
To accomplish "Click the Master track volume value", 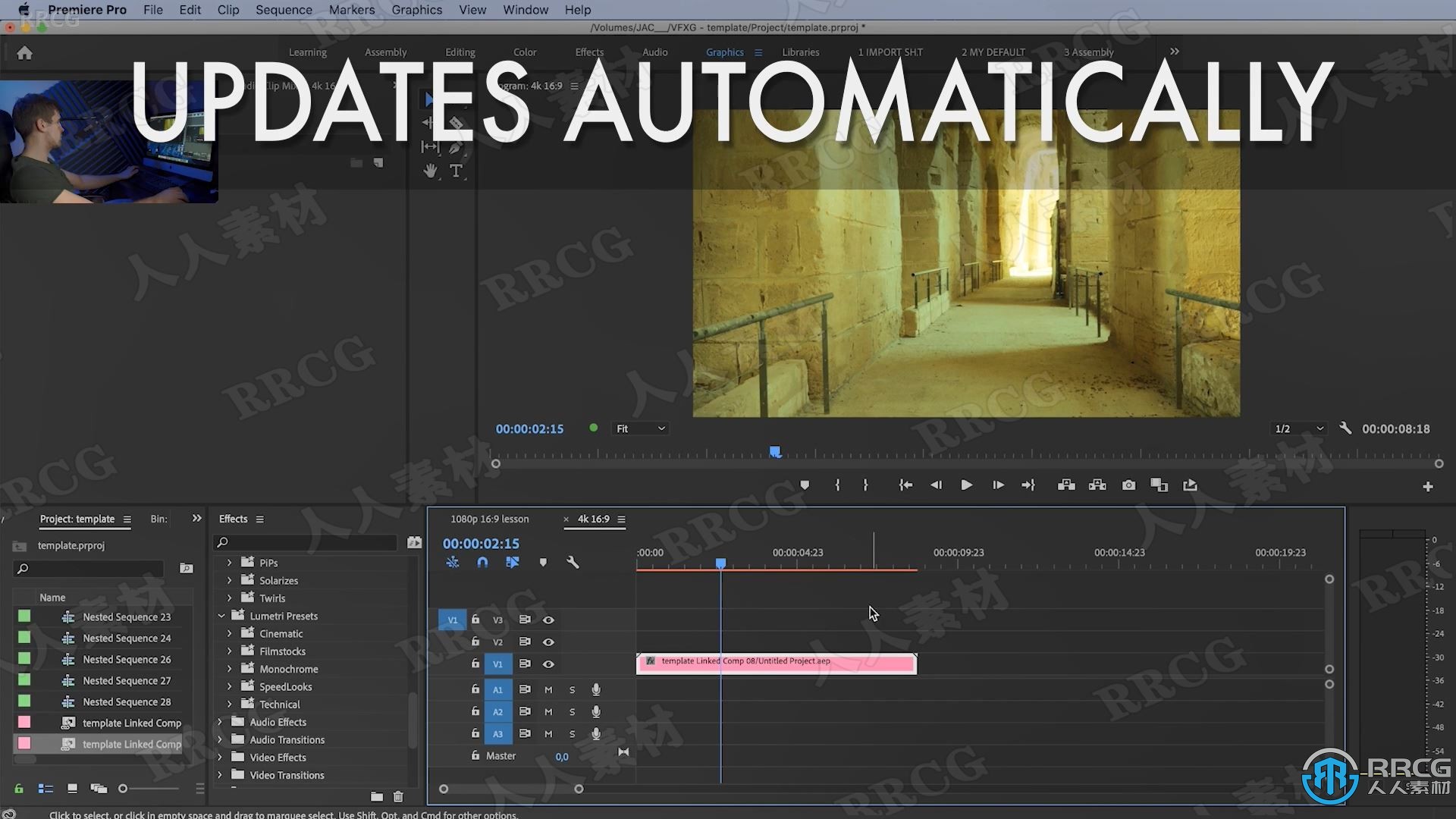I will point(562,756).
